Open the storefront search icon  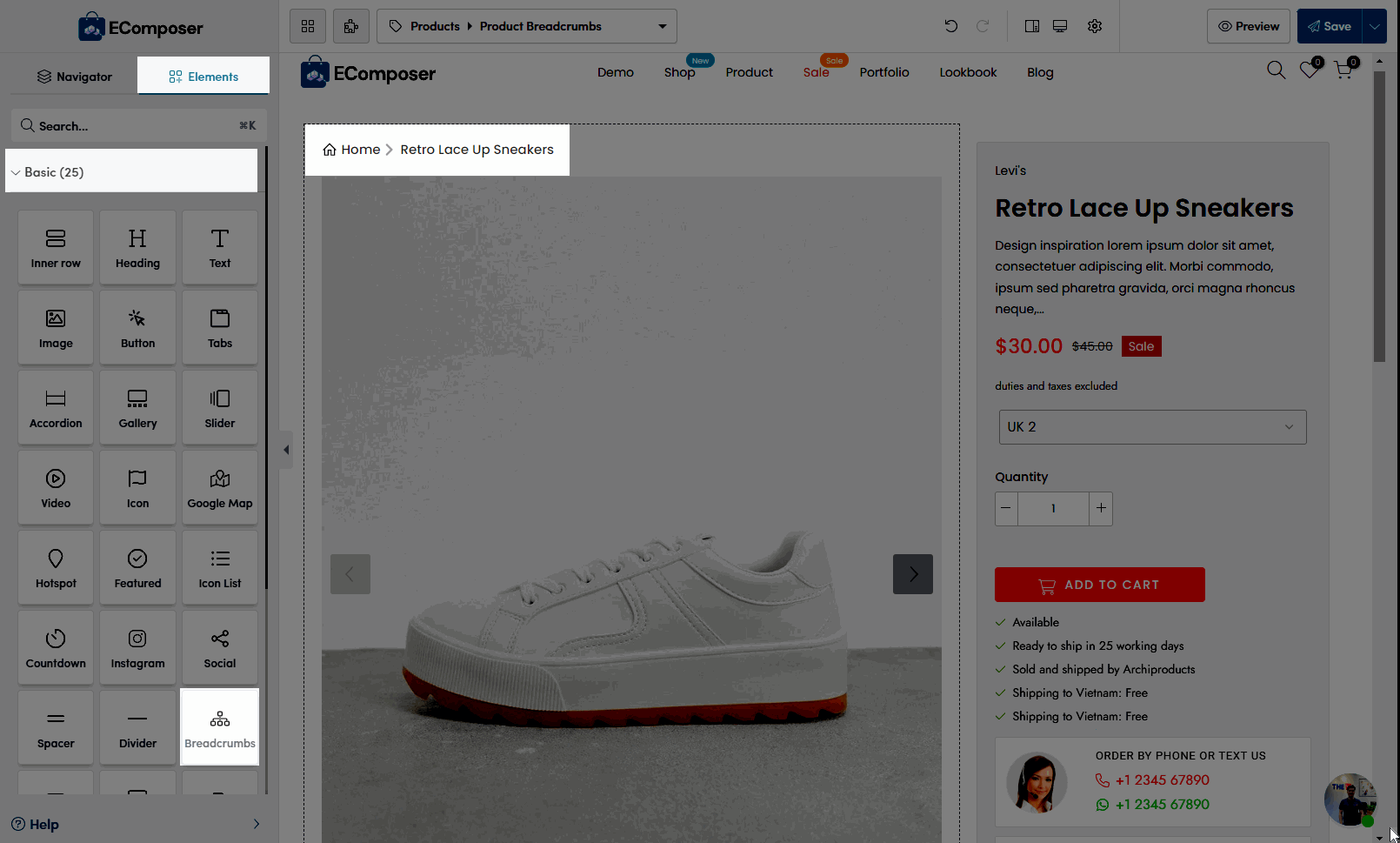(1276, 70)
